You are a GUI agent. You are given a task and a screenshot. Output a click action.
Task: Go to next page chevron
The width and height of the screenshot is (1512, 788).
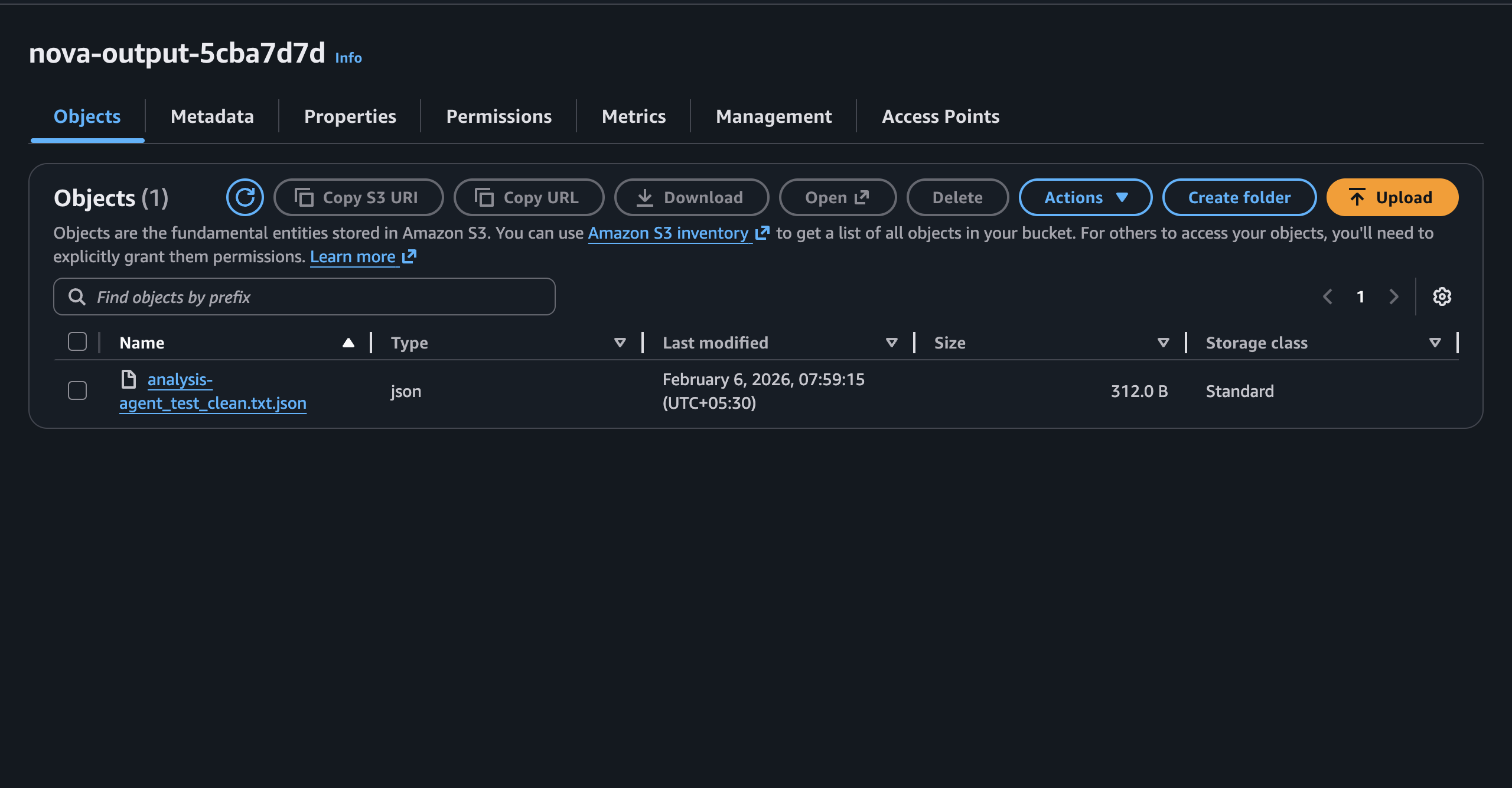(1394, 297)
